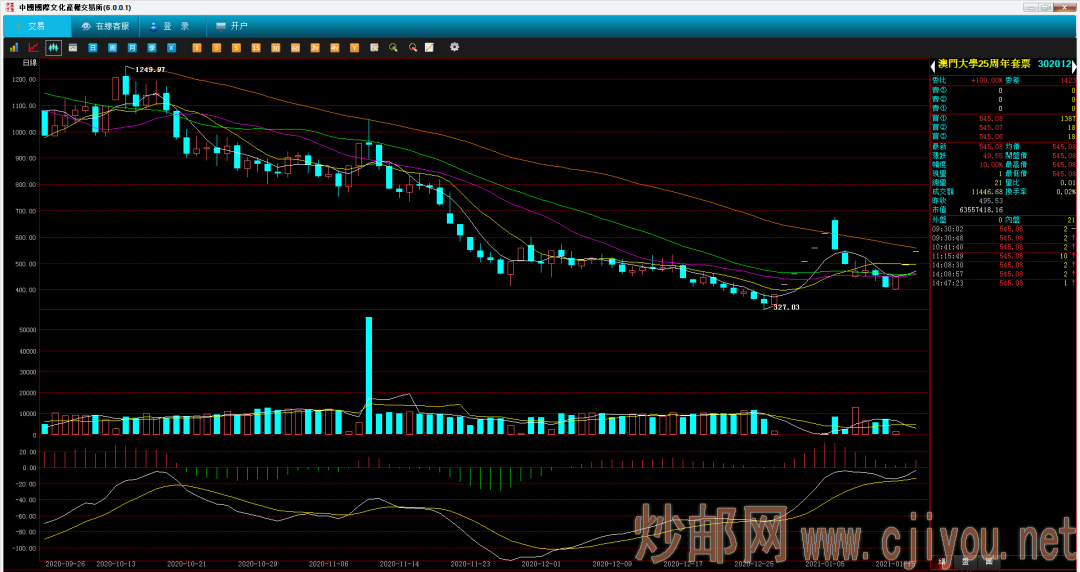The height and width of the screenshot is (572, 1080).
Task: Open the indicator edit notepad icon
Action: (x=374, y=48)
